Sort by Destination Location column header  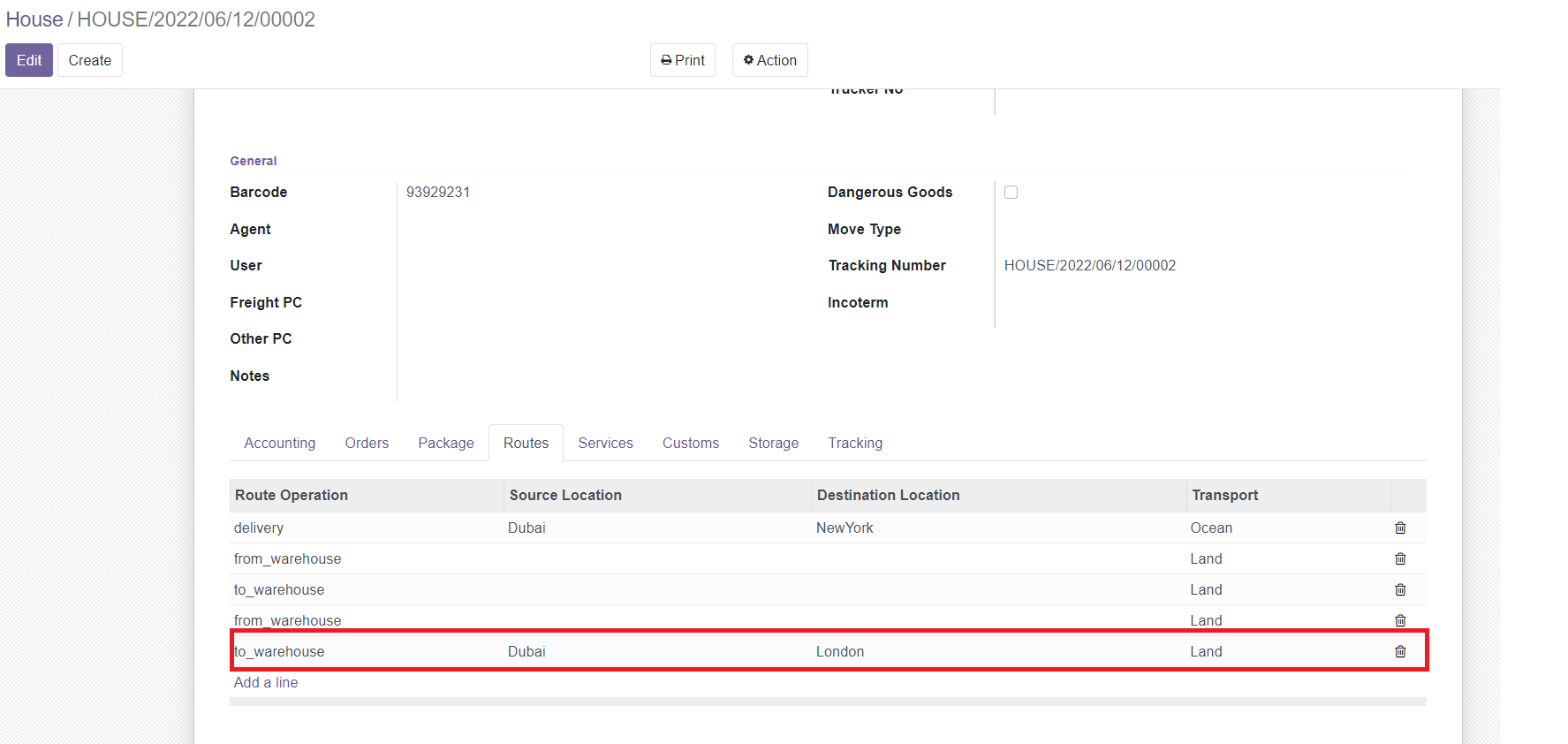coord(888,495)
